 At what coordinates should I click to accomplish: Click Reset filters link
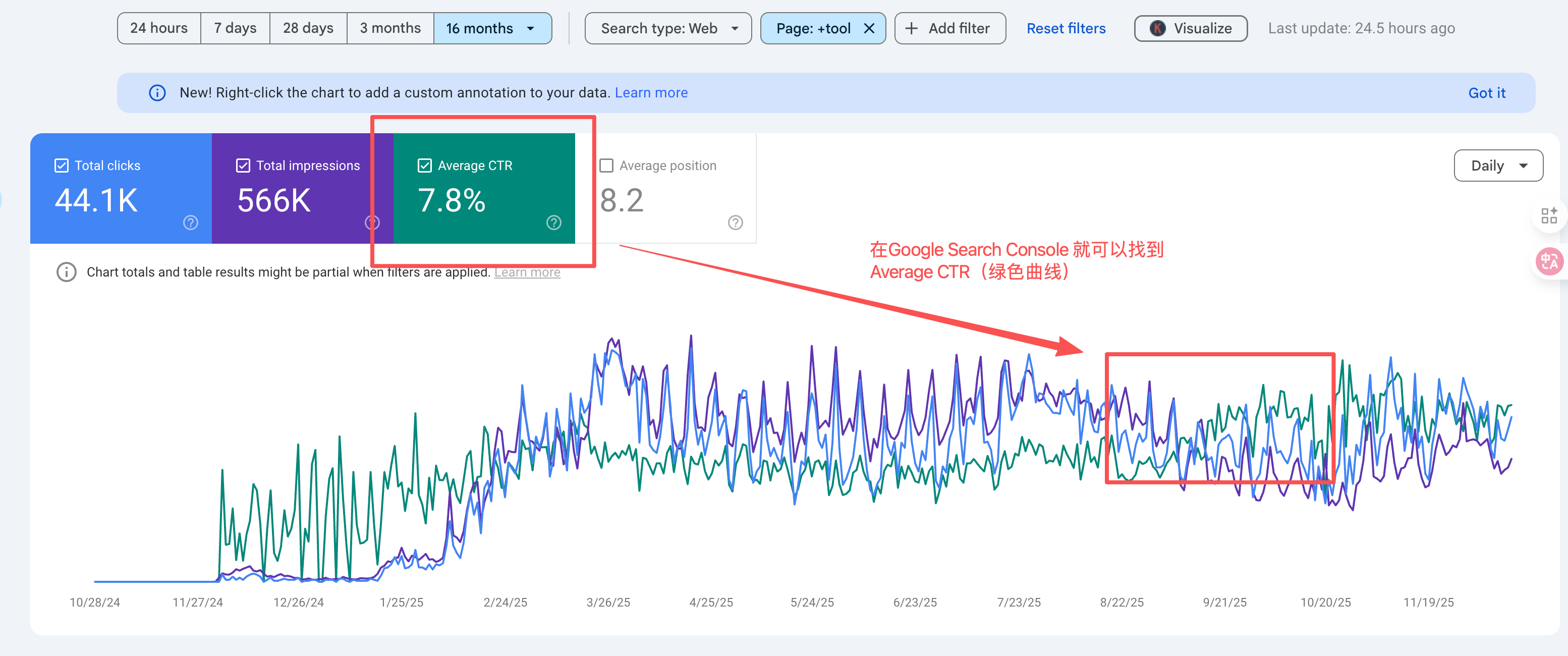[1066, 29]
